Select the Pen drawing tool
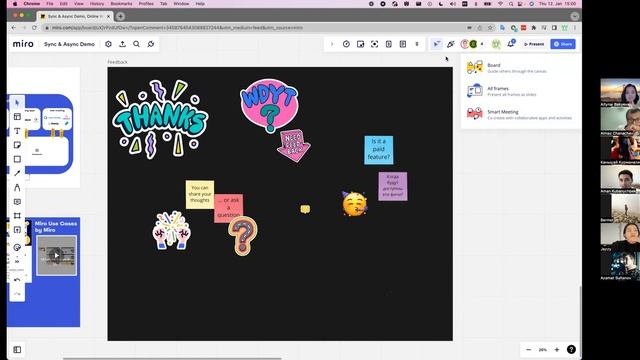This screenshot has width=640, height=360. 17,187
